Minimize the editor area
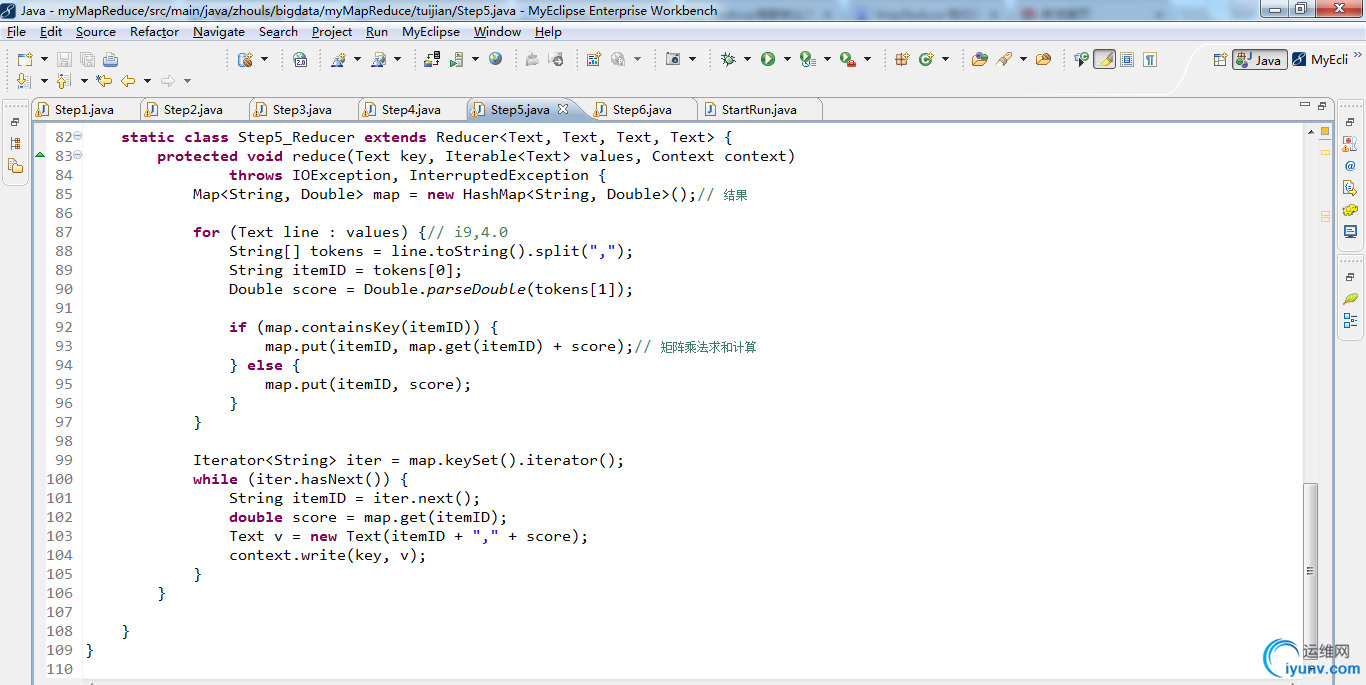Image resolution: width=1366 pixels, height=685 pixels. [1305, 105]
